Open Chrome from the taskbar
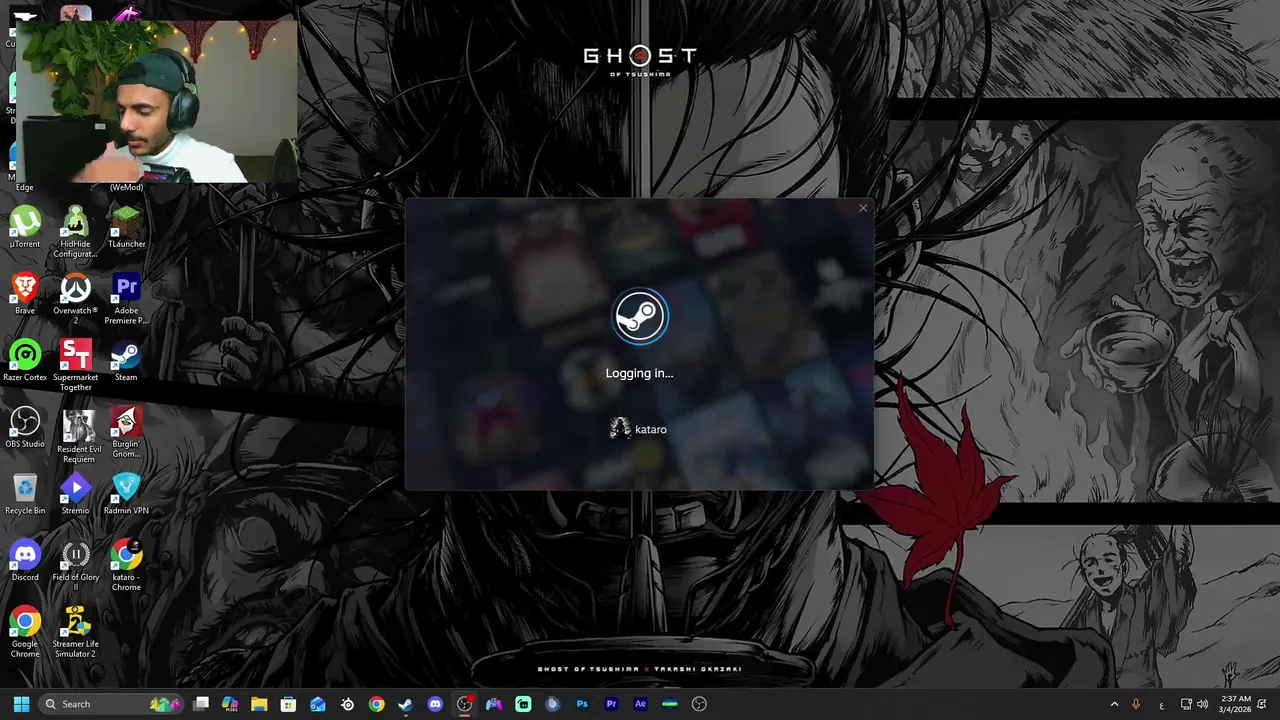Screen dimensions: 1280x720 click(376, 704)
